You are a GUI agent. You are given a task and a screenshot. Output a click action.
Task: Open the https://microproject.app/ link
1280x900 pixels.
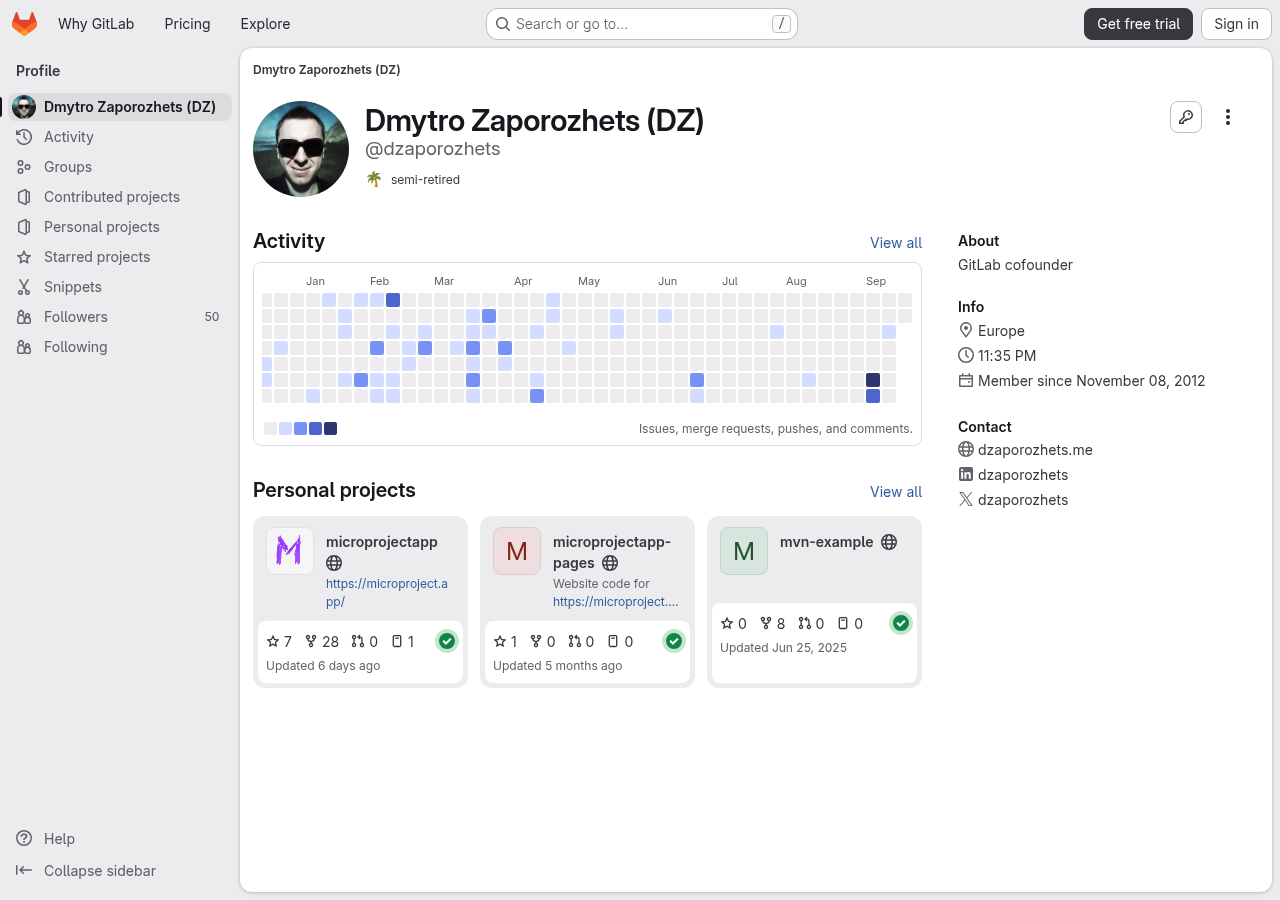(x=387, y=593)
